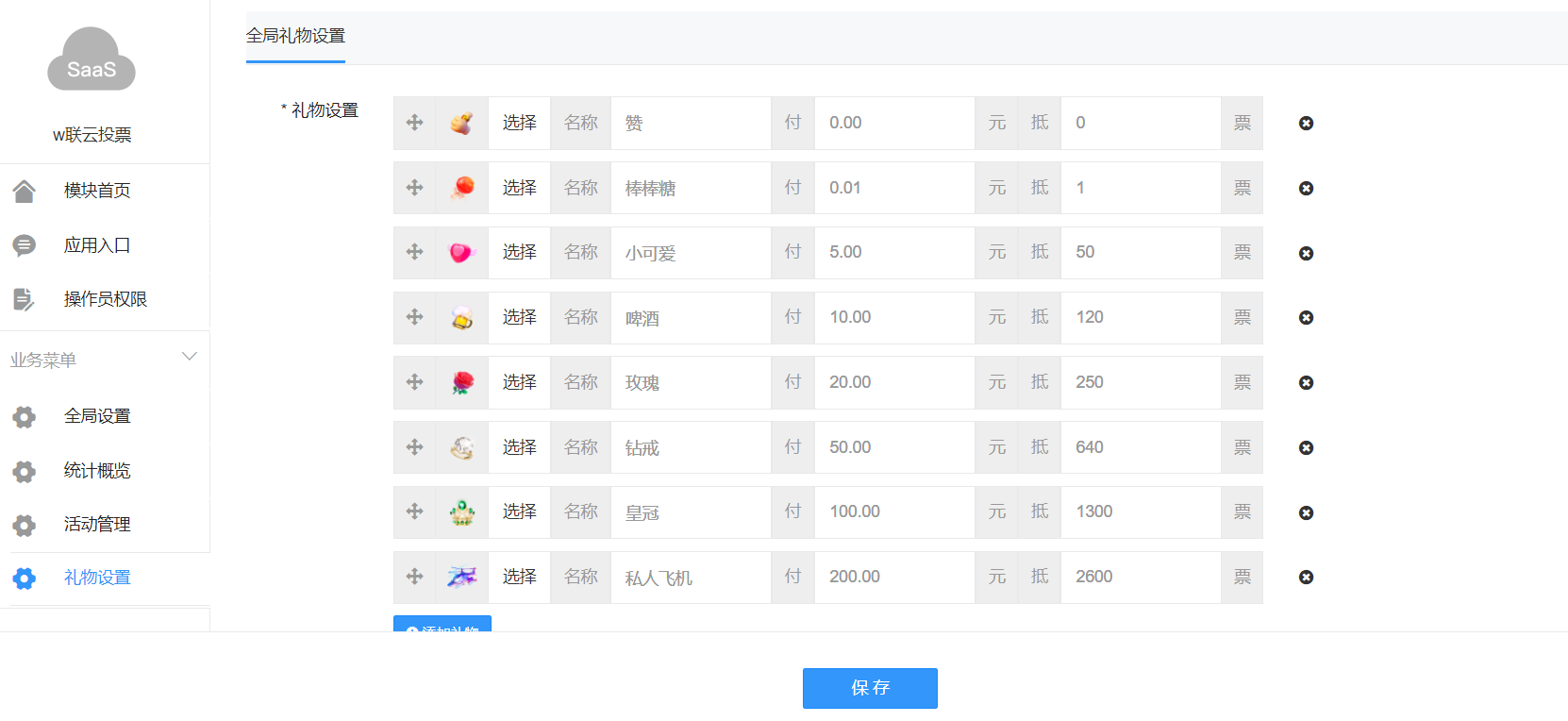Screen dimensions: 1568x721
Task: Delete the 钻戒 gift row
Action: tap(1306, 447)
